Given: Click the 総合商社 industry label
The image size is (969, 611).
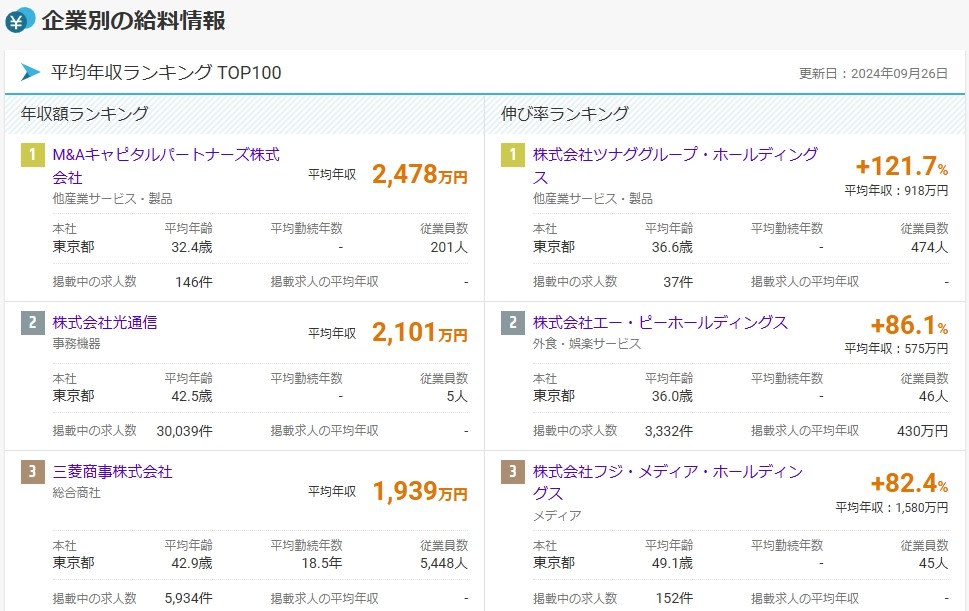Looking at the screenshot, I should (77, 493).
